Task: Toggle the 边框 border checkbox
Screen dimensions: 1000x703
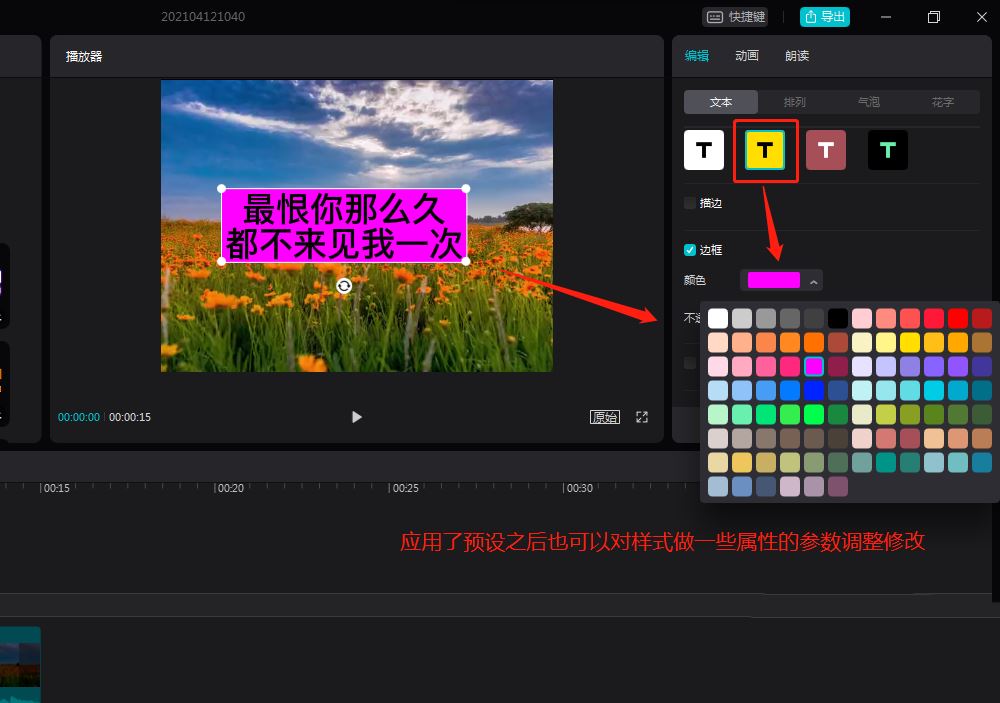Action: [x=689, y=250]
